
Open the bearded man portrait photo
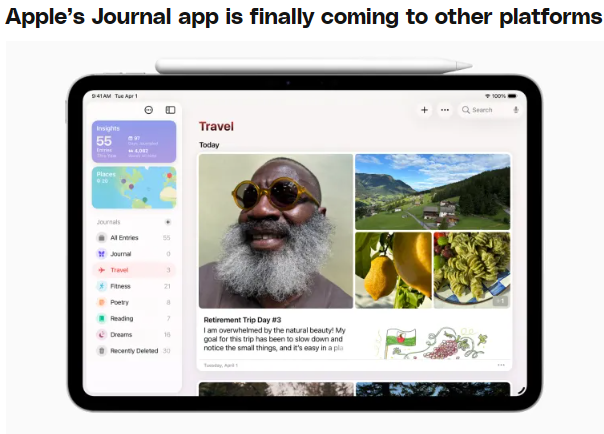pos(276,231)
